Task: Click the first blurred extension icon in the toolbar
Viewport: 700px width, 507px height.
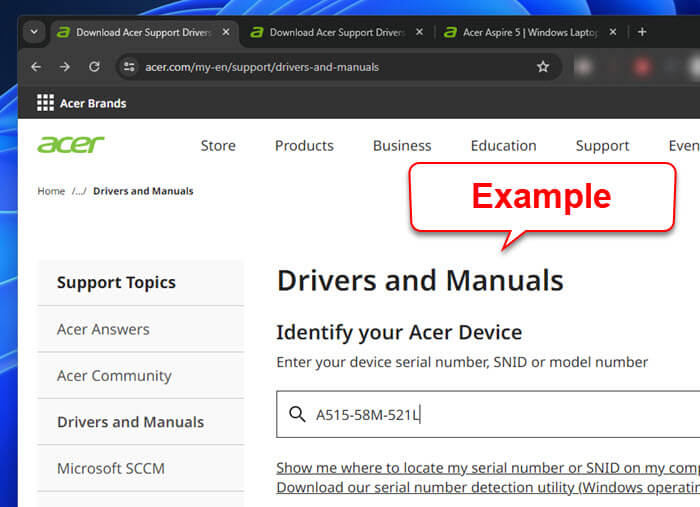Action: click(583, 67)
